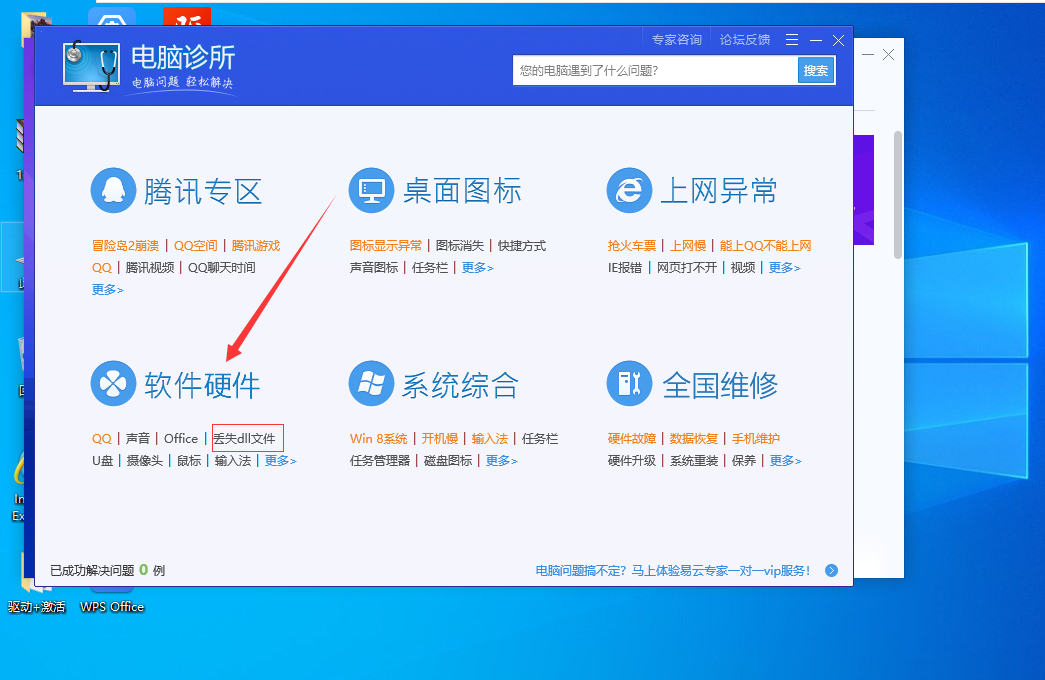Select the Office link
1045x680 pixels.
[x=181, y=439]
